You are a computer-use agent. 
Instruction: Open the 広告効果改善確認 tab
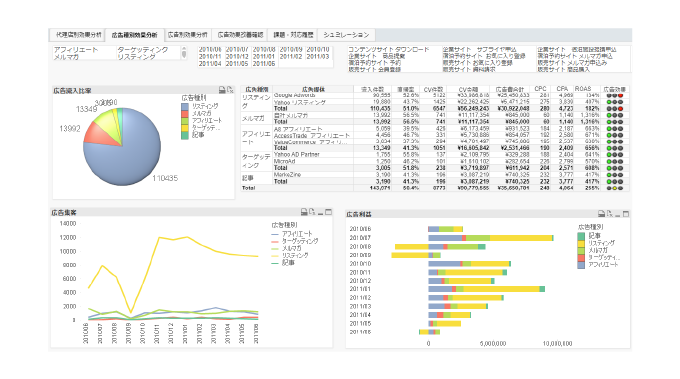[x=240, y=35]
